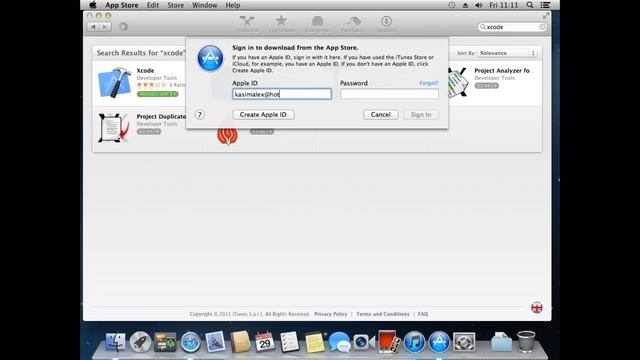The height and width of the screenshot is (360, 640).
Task: Open the Edit menu
Action: (x=153, y=5)
